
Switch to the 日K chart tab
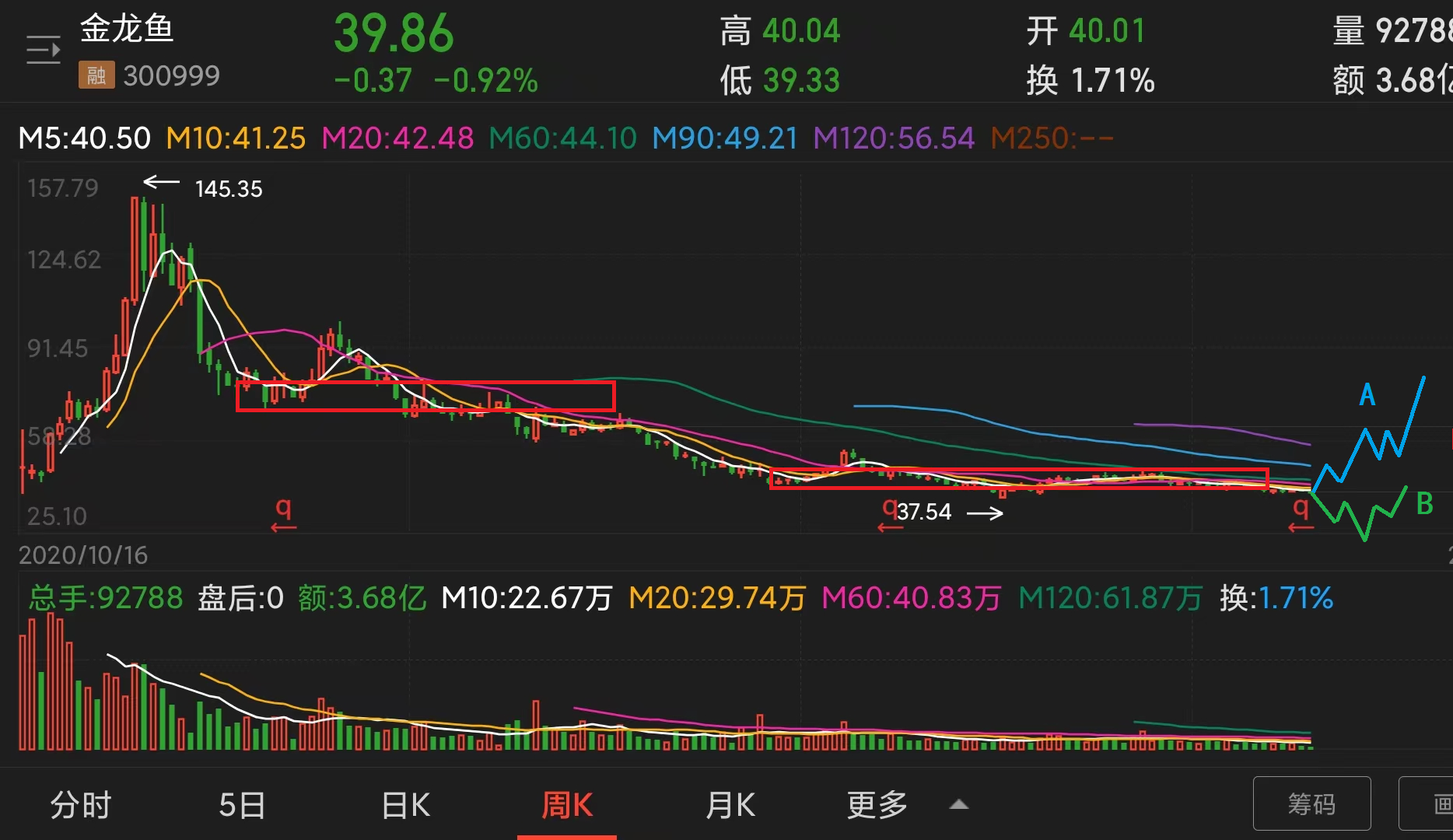pos(406,805)
